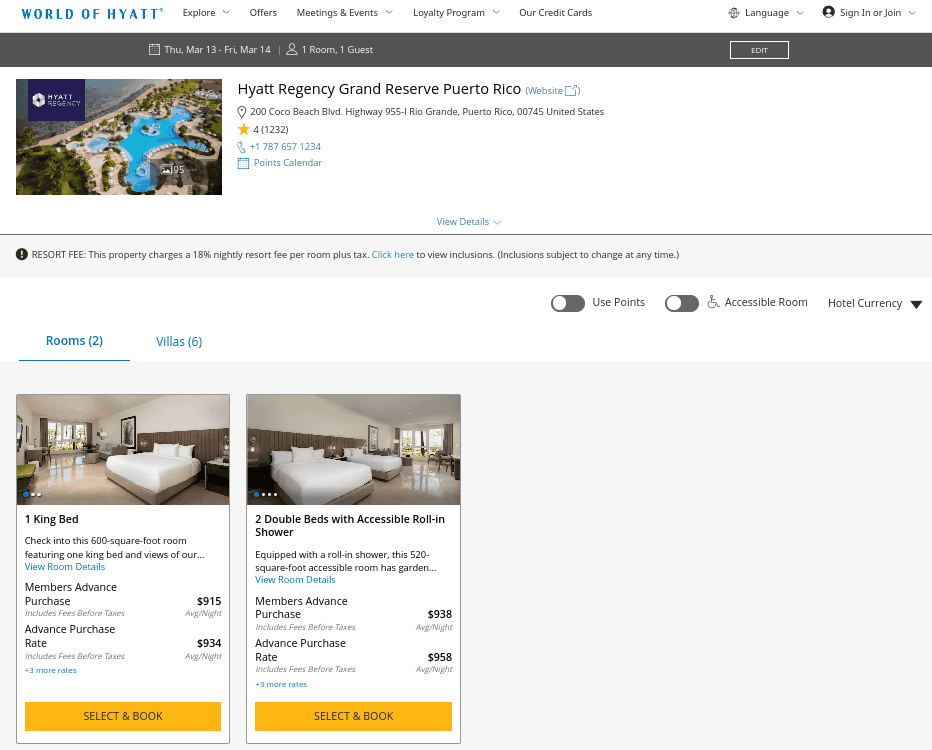Expand the Explore menu
The width and height of the screenshot is (932, 750).
click(206, 13)
